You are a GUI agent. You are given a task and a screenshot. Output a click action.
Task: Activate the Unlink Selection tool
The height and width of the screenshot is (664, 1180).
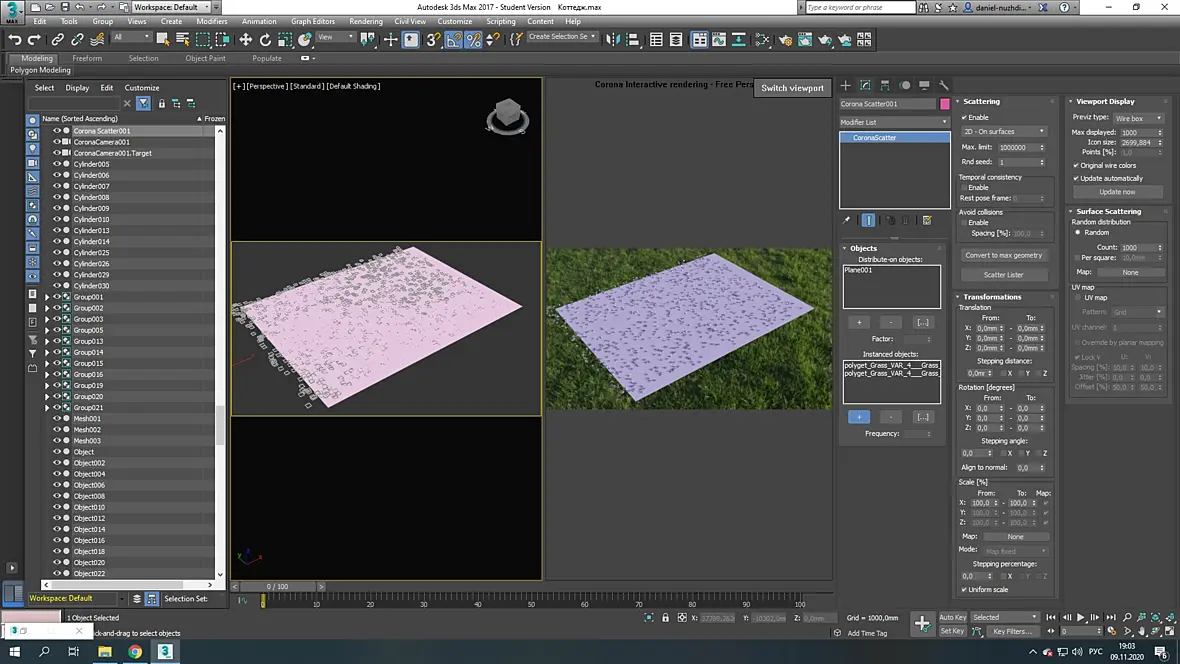pos(77,39)
